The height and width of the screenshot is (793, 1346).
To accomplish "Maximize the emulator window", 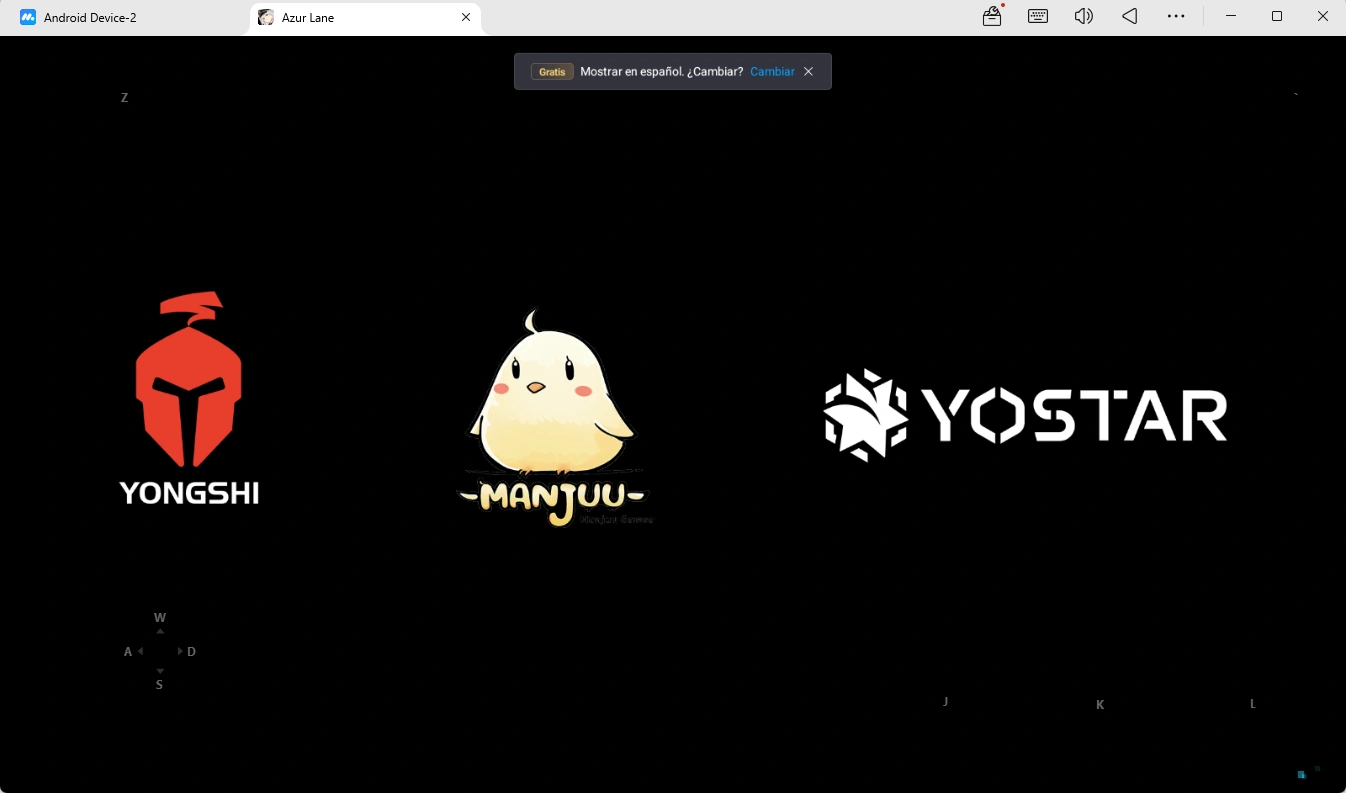I will [x=1277, y=16].
